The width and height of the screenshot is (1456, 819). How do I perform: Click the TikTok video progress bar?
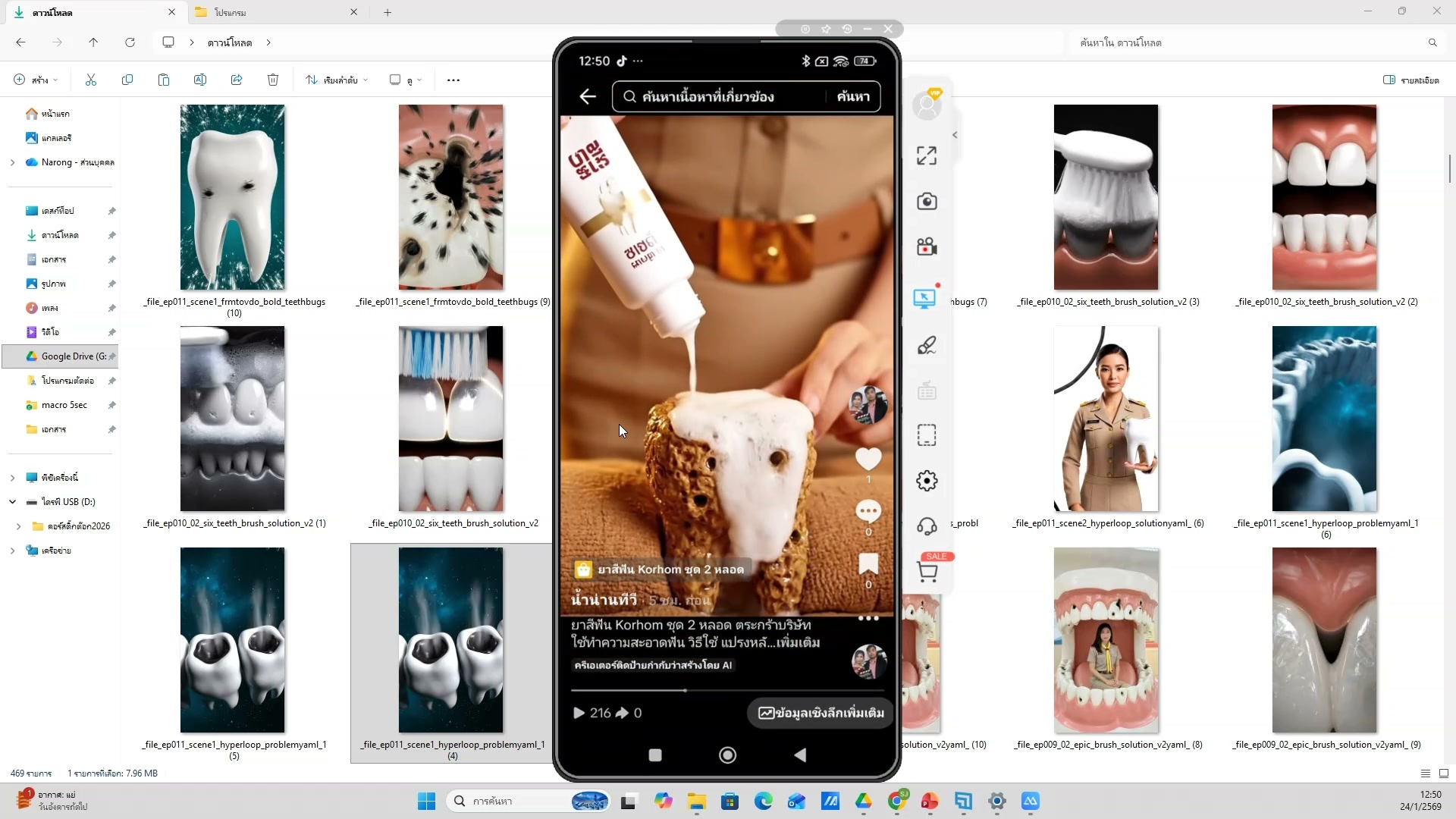[726, 690]
